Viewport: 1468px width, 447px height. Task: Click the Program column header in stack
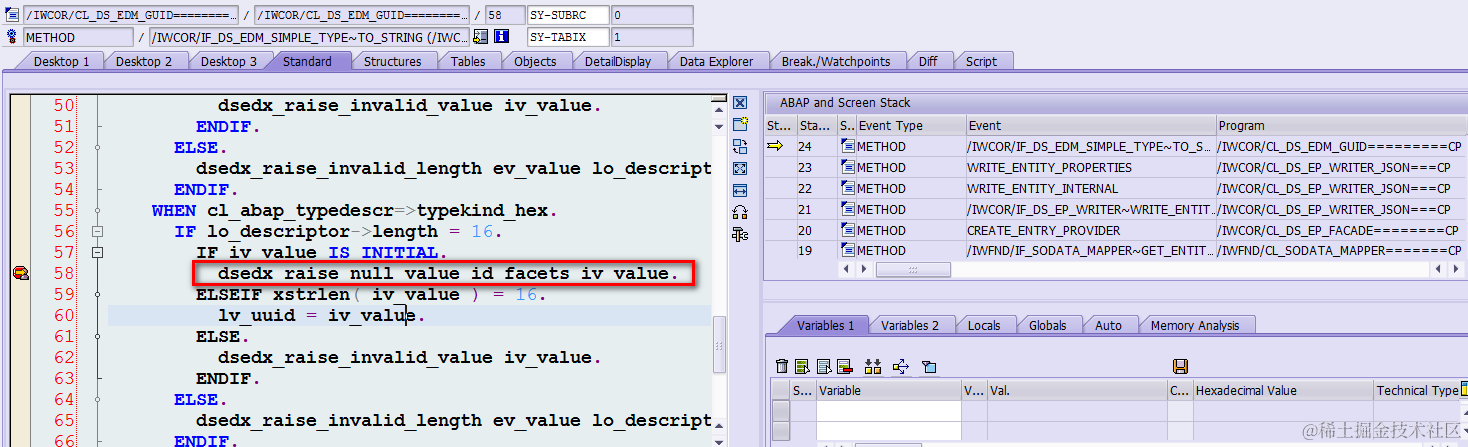click(x=1340, y=125)
